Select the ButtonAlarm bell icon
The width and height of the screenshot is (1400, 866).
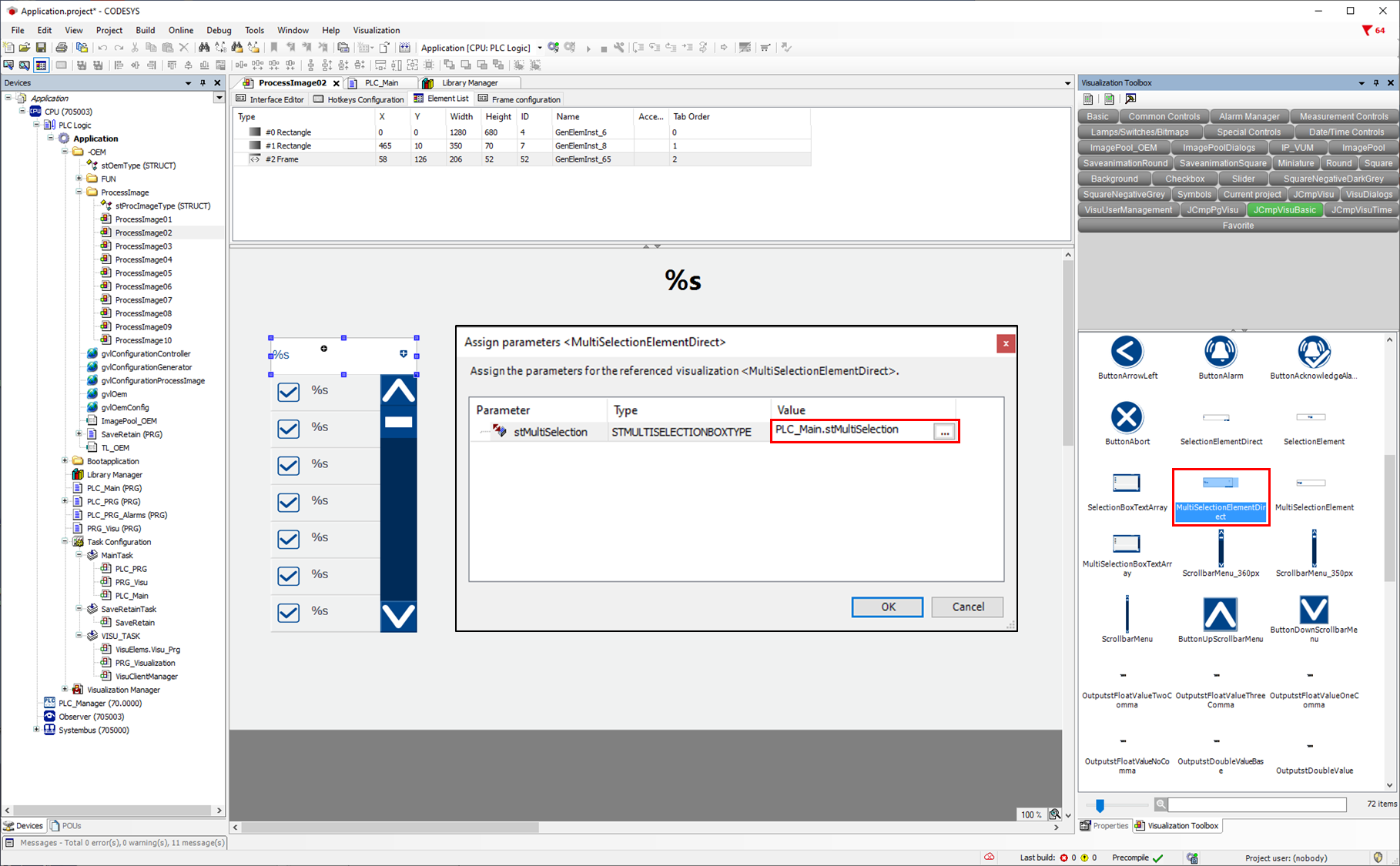coord(1220,353)
